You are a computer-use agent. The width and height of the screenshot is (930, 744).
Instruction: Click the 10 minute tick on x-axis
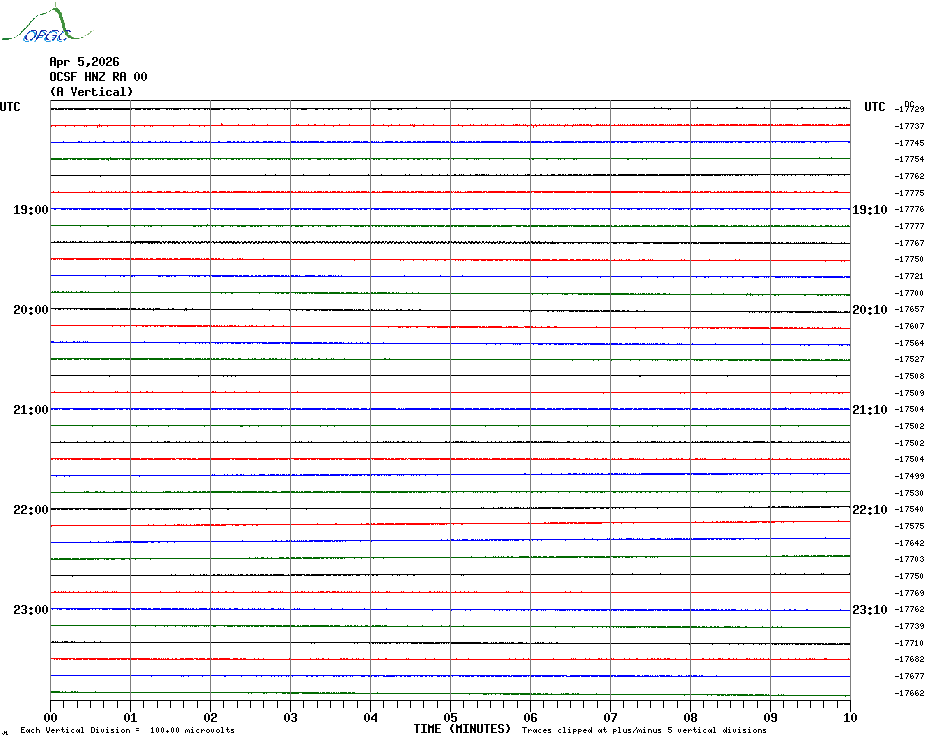tap(849, 717)
